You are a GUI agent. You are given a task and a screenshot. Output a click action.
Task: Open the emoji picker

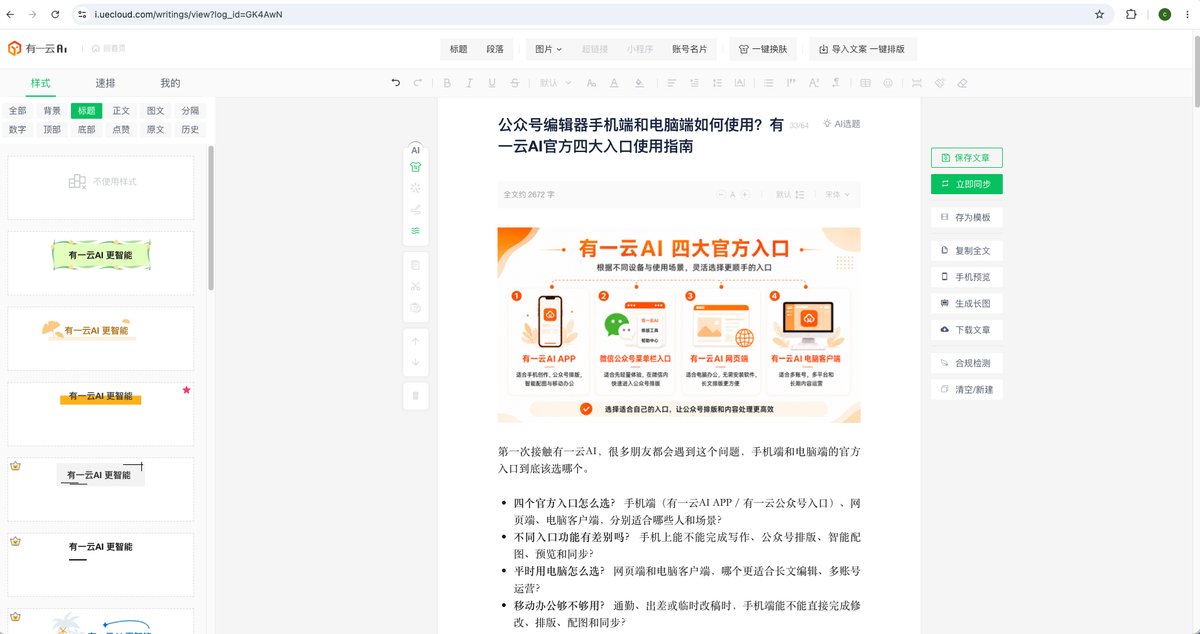(888, 83)
